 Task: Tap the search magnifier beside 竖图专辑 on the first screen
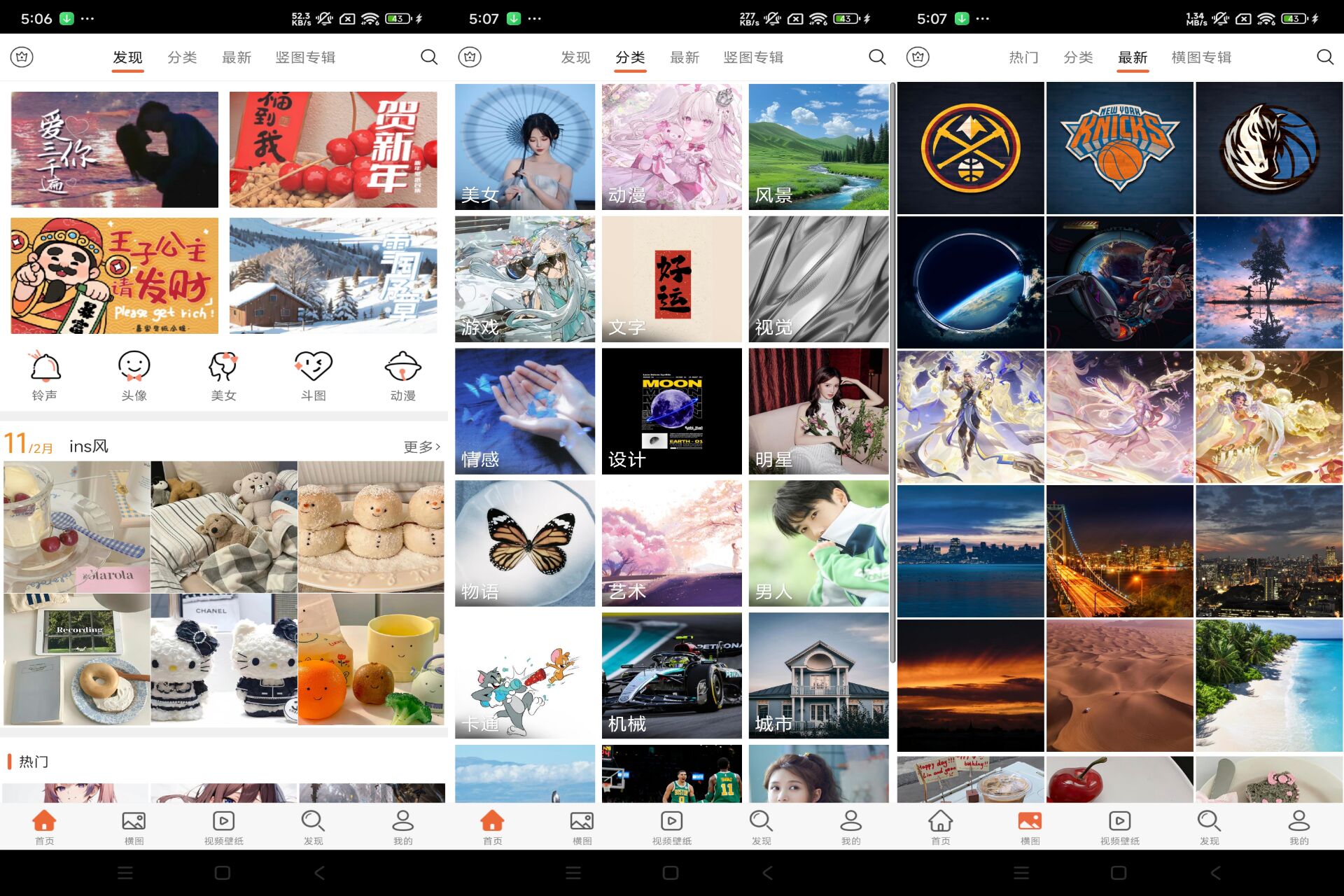tap(429, 57)
